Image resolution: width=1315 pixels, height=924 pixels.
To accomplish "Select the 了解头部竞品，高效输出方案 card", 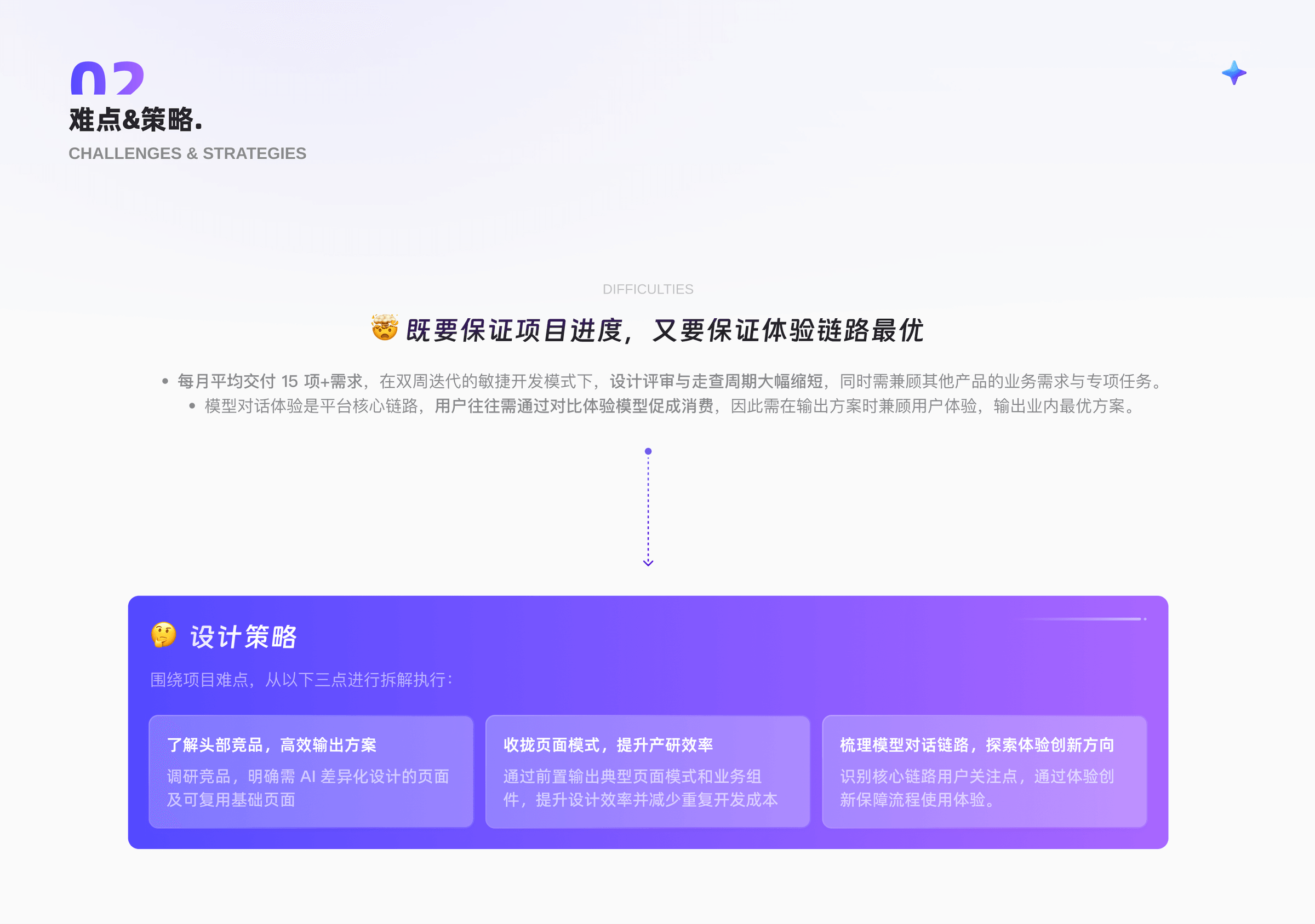I will pyautogui.click(x=311, y=771).
